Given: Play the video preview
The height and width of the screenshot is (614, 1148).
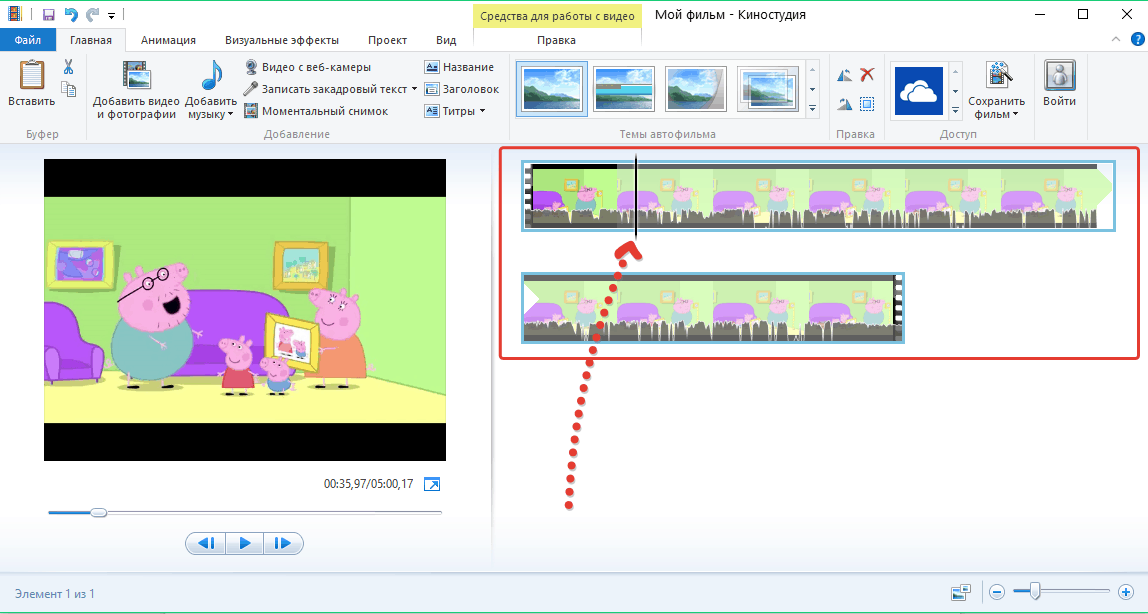Looking at the screenshot, I should point(245,543).
